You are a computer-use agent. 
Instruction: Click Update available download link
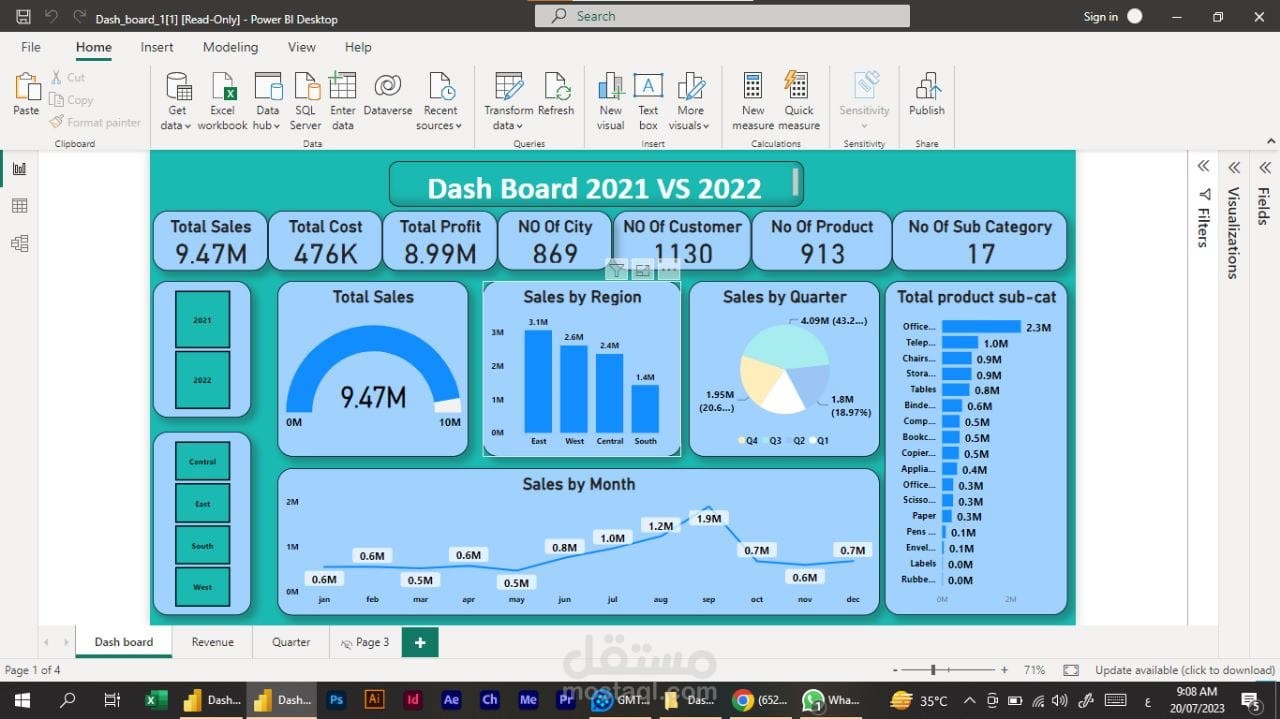(x=1184, y=670)
